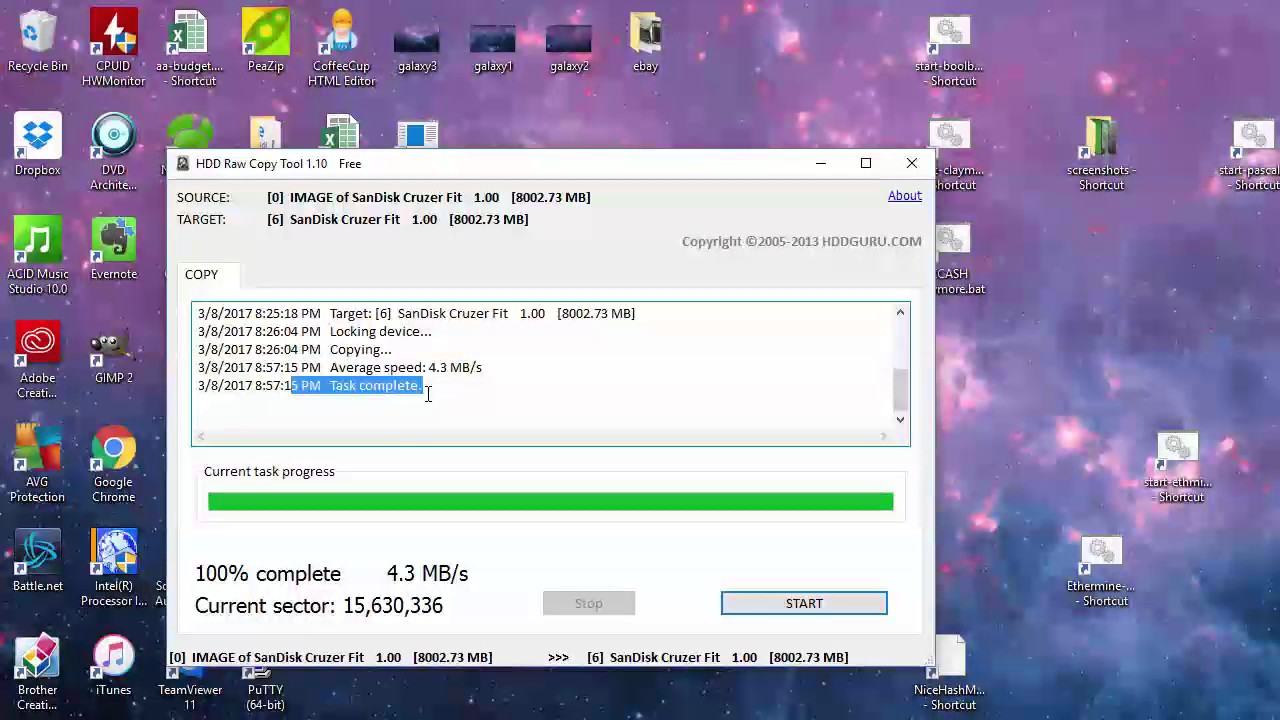Viewport: 1280px width, 720px height.
Task: Open CoffeeCup HTML Editor icon
Action: pos(341,47)
